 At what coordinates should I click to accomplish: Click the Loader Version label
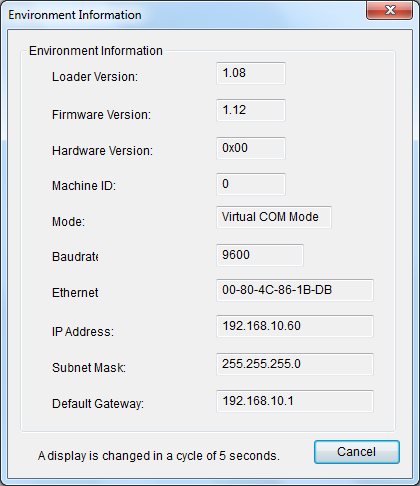coord(95,77)
